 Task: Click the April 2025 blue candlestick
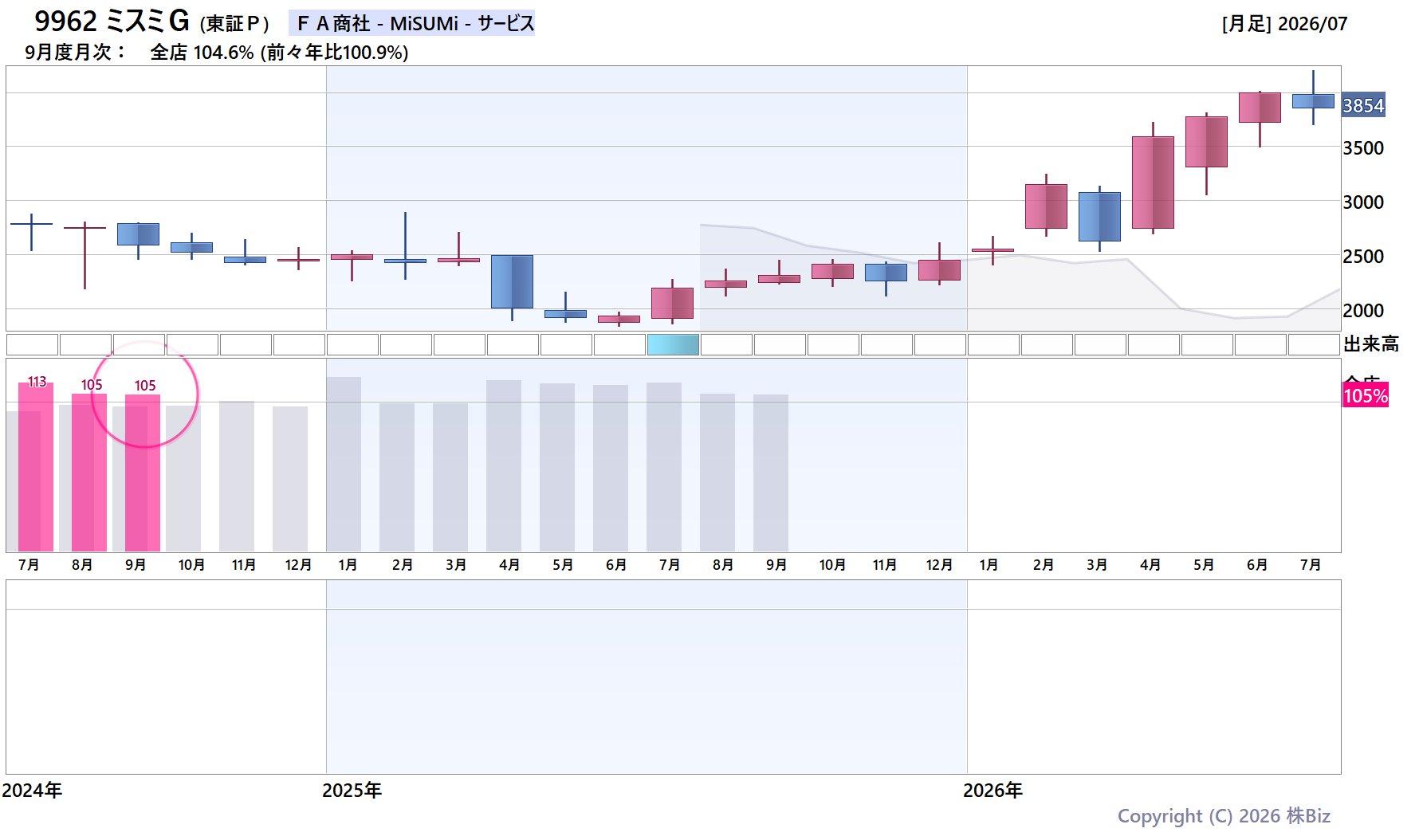512,281
